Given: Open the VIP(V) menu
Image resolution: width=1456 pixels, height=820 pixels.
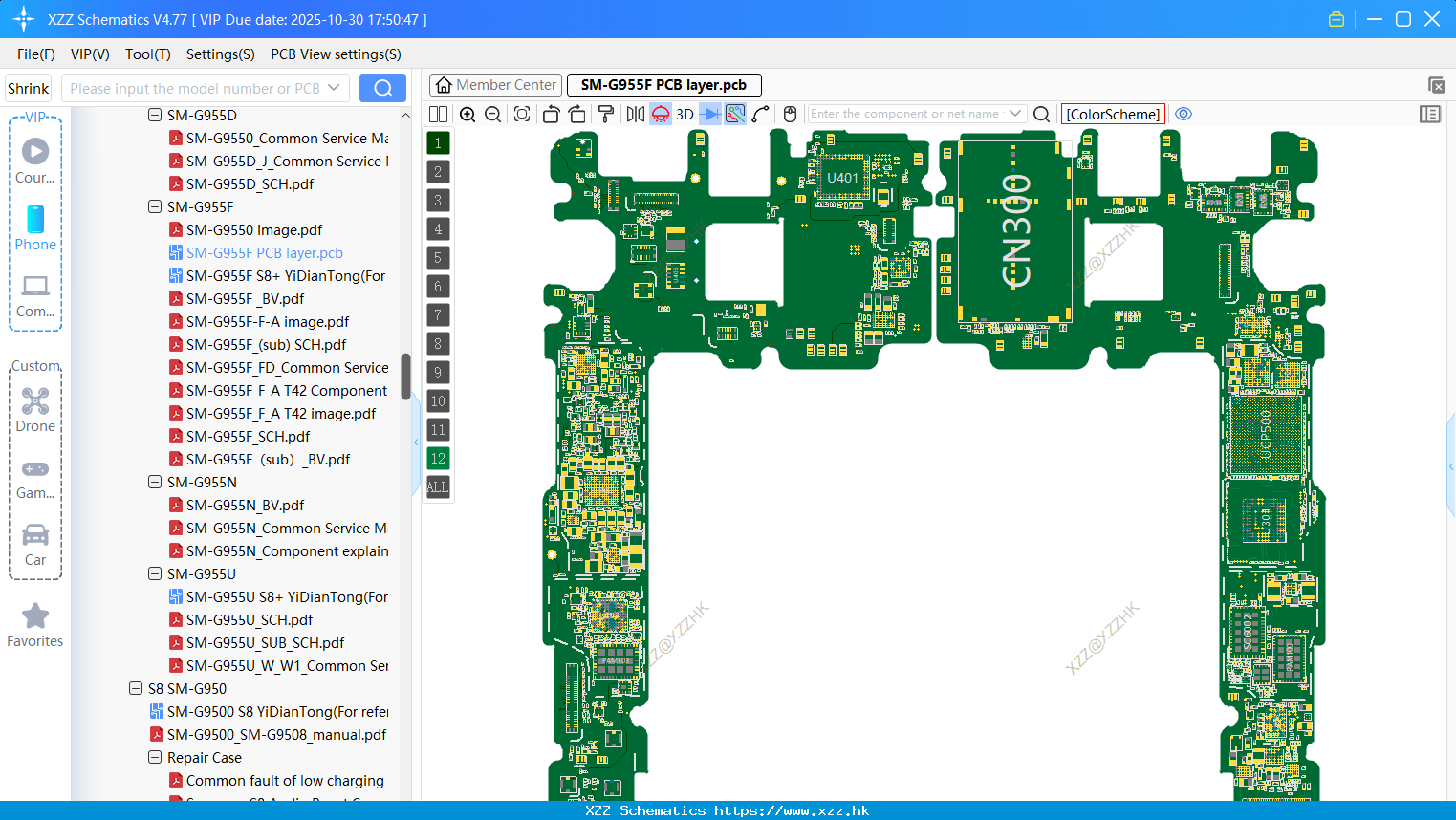Looking at the screenshot, I should [x=90, y=54].
